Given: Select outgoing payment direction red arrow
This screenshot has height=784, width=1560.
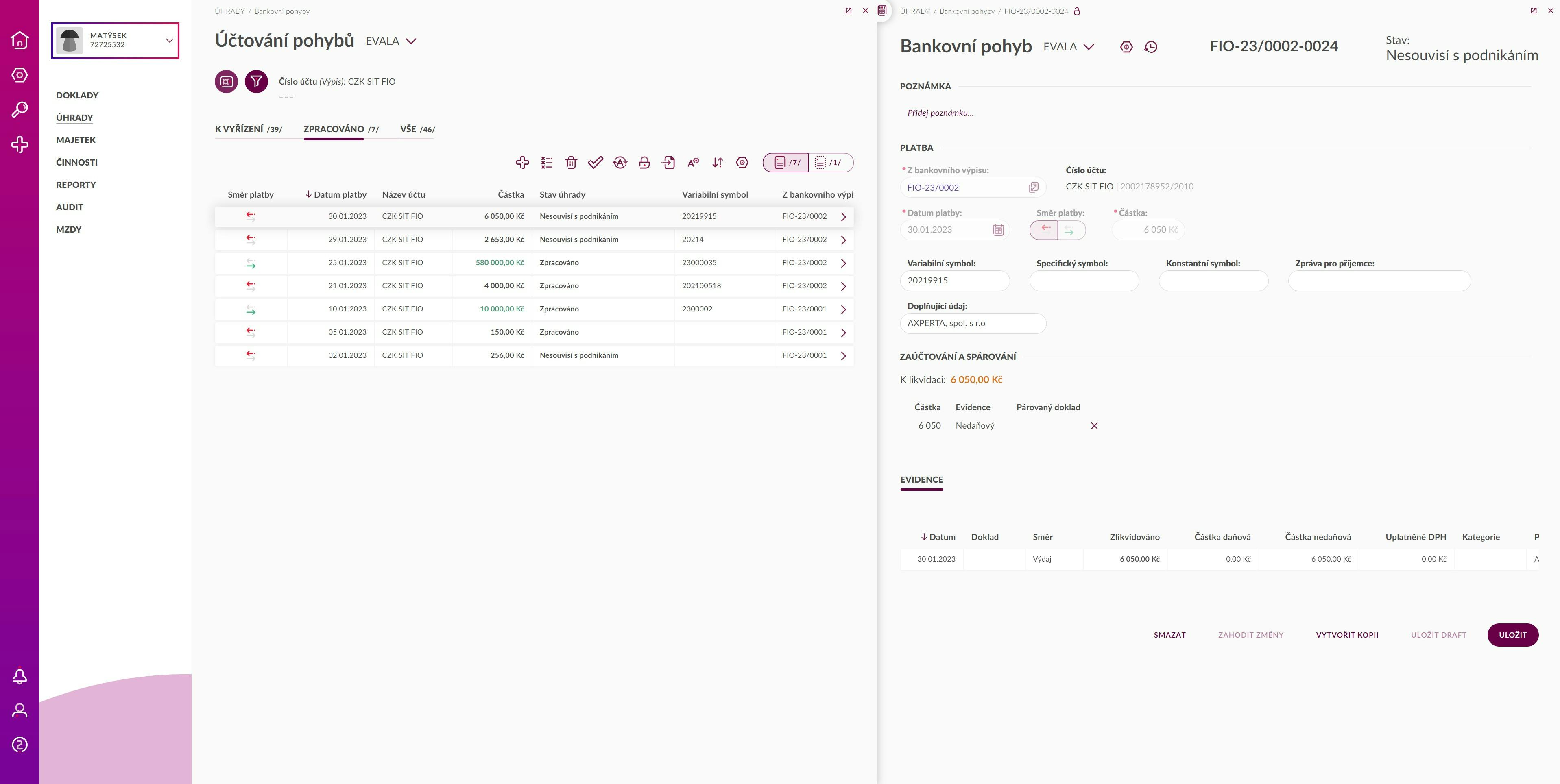Looking at the screenshot, I should [x=1045, y=230].
